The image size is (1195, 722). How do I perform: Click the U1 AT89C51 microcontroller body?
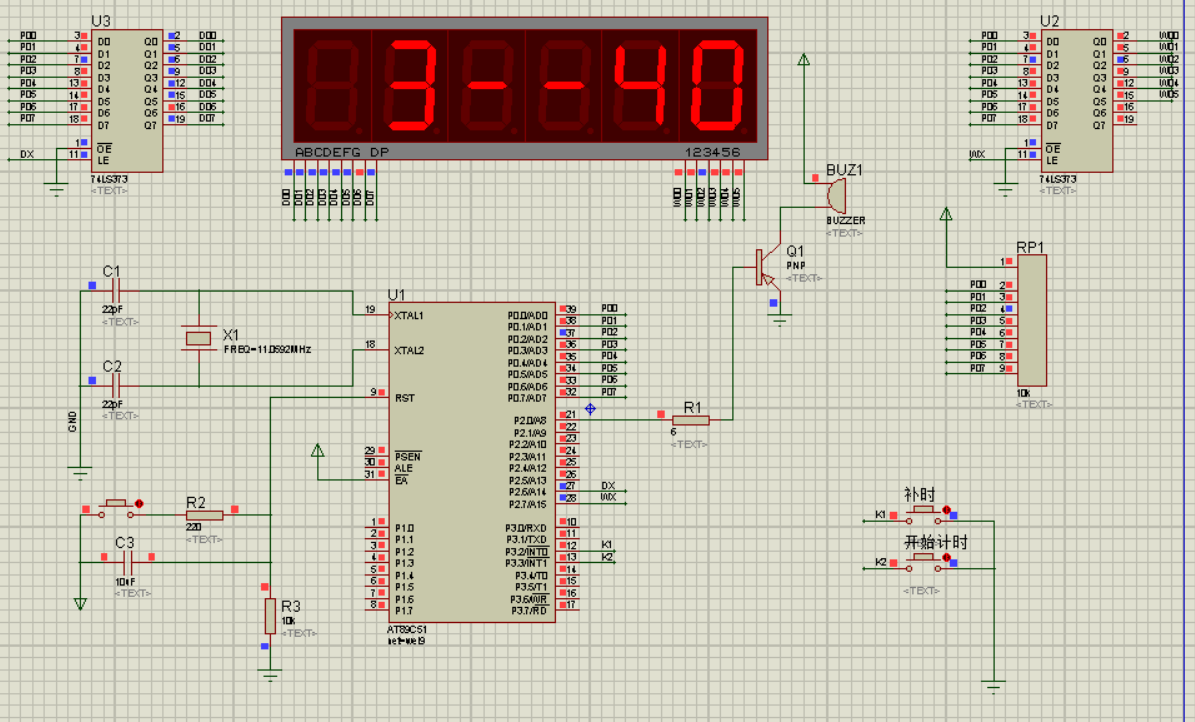pos(472,462)
